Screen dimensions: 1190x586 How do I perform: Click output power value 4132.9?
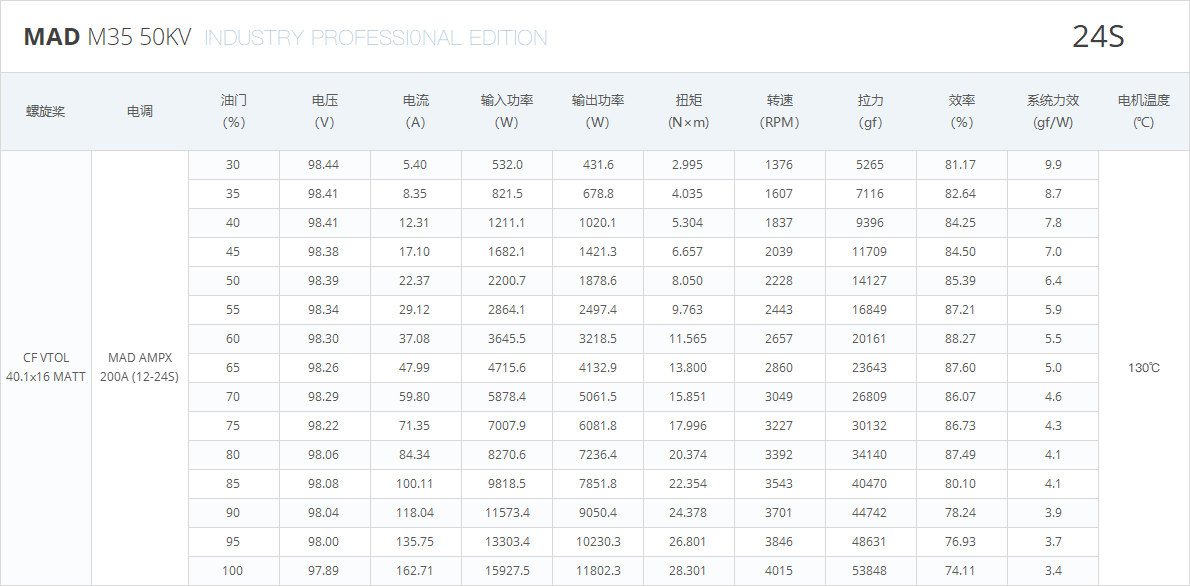(x=598, y=367)
